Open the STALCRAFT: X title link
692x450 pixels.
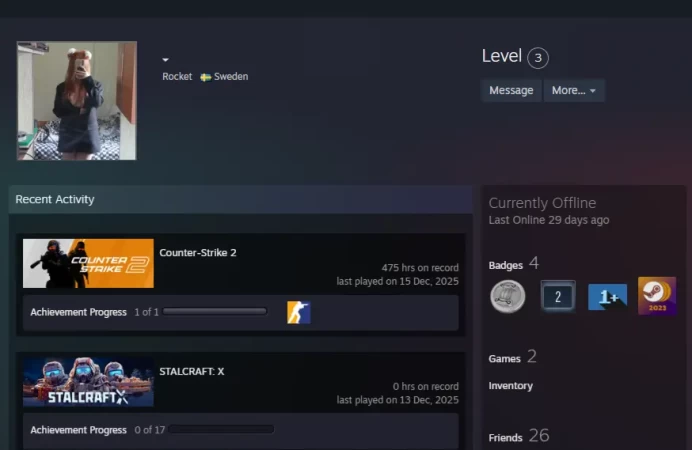point(192,371)
